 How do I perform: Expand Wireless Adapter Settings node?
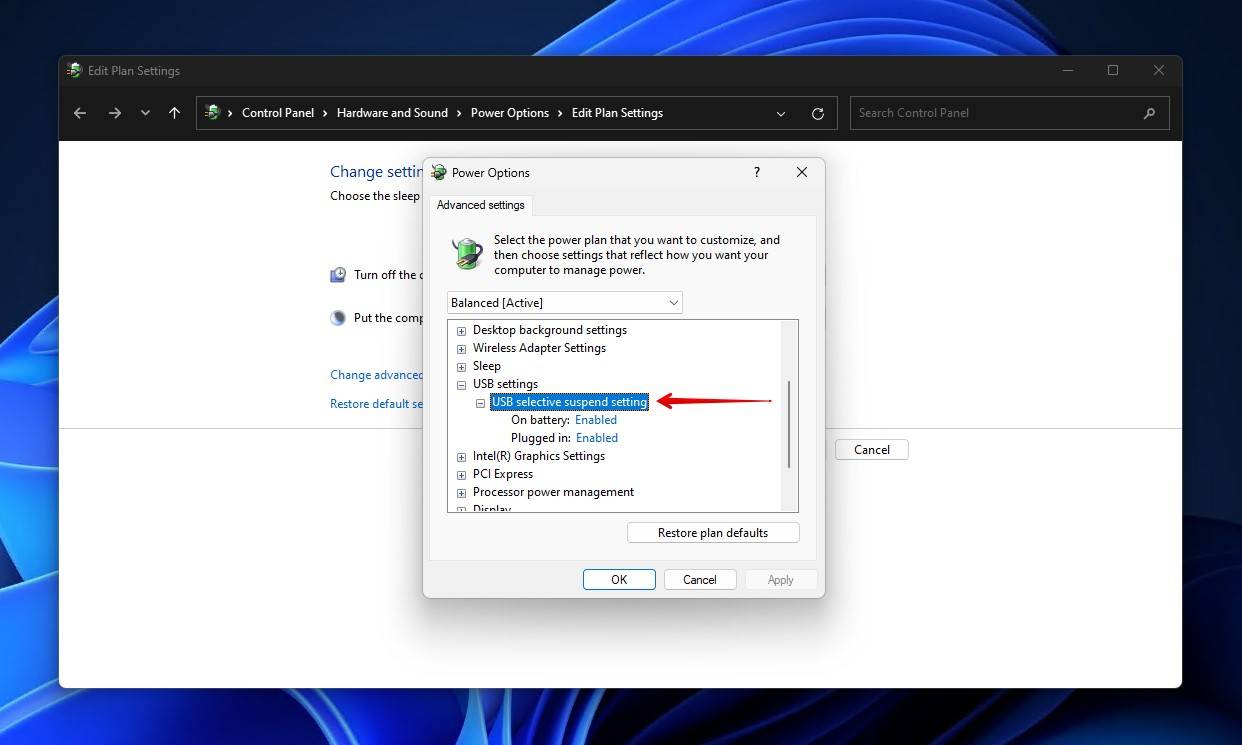[461, 348]
